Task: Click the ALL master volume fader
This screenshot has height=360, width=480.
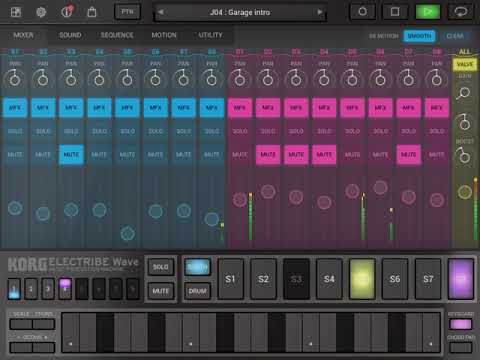Action: pyautogui.click(x=464, y=192)
